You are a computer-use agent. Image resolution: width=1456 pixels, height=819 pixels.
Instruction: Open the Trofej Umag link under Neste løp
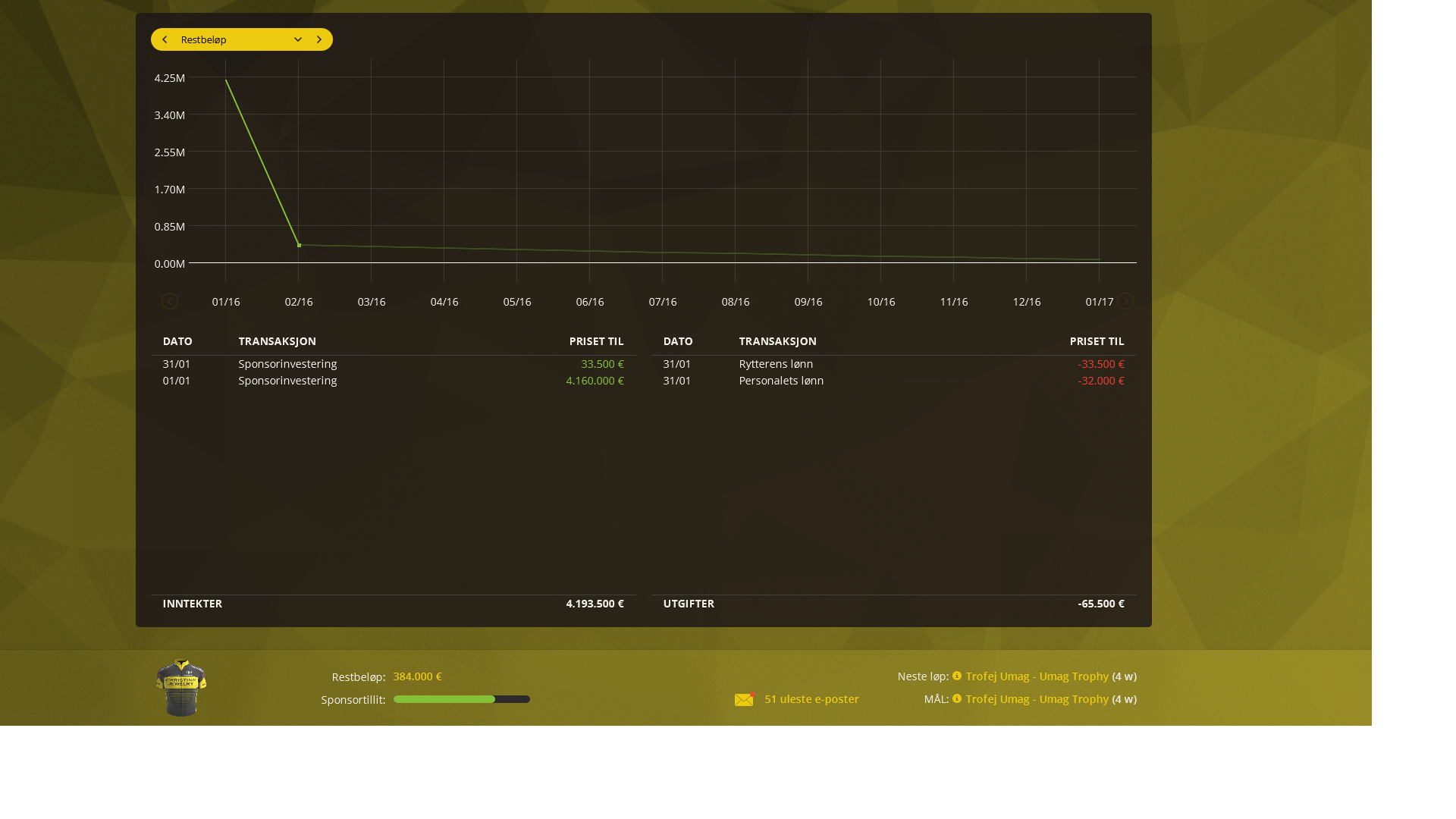click(x=1037, y=676)
